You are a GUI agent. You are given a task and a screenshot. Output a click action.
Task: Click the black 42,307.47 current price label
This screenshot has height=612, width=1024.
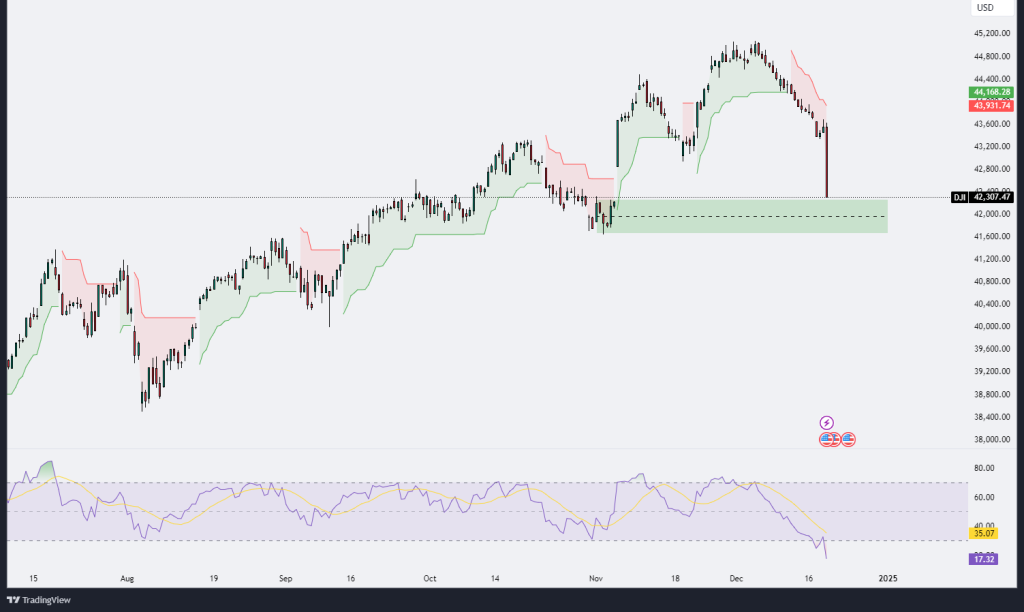[x=991, y=197]
